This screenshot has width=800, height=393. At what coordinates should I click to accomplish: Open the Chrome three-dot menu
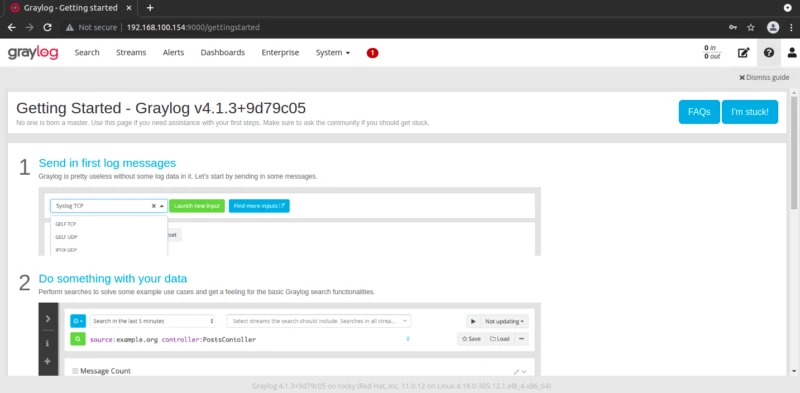pyautogui.click(x=791, y=28)
